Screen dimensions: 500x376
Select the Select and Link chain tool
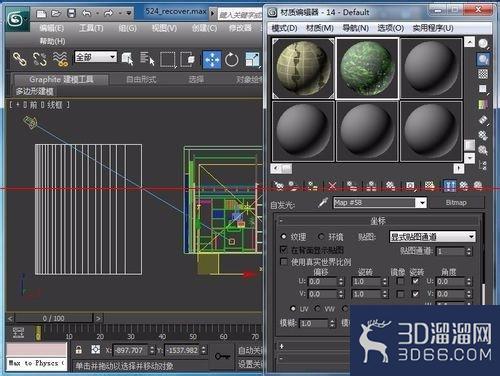(x=20, y=59)
